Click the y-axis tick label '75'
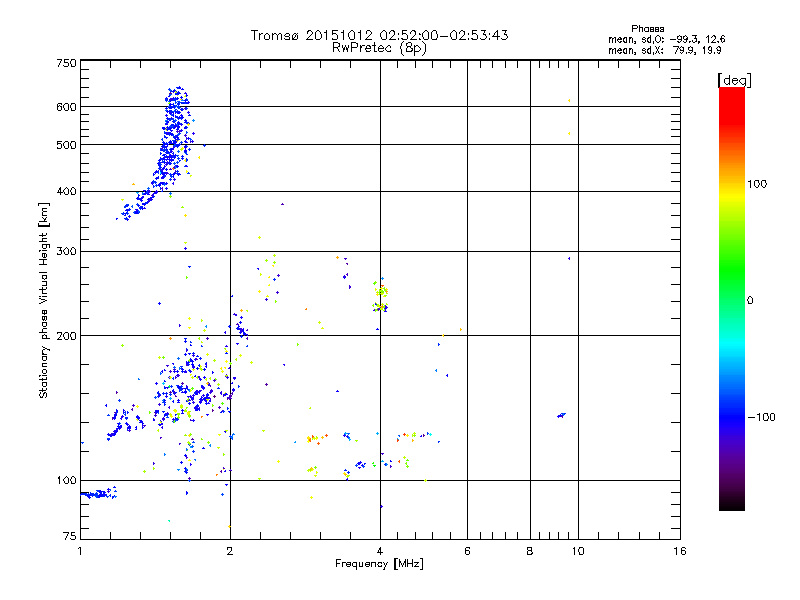800x600 pixels. 70,536
